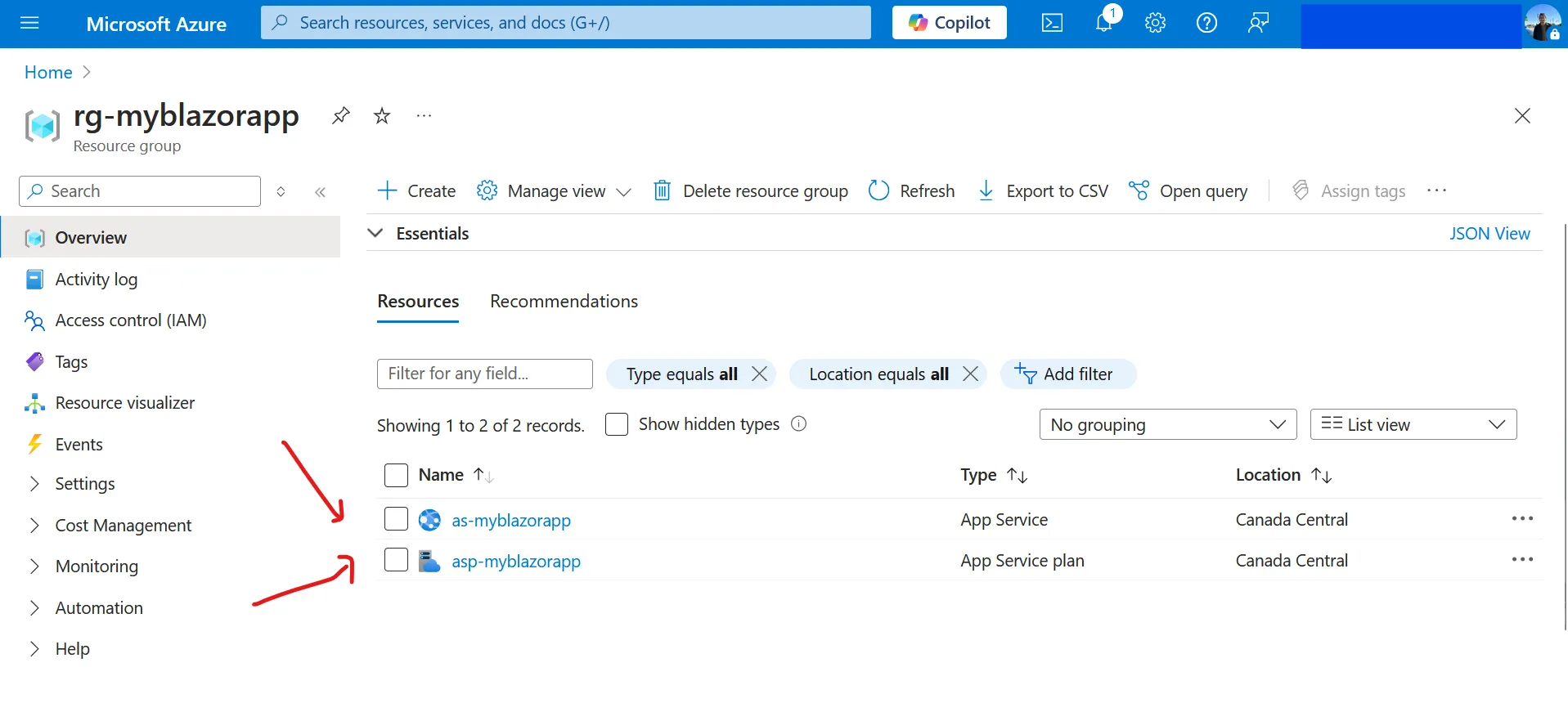Open row menu for as-myblazorapp
This screenshot has height=721, width=1568.
(1522, 519)
